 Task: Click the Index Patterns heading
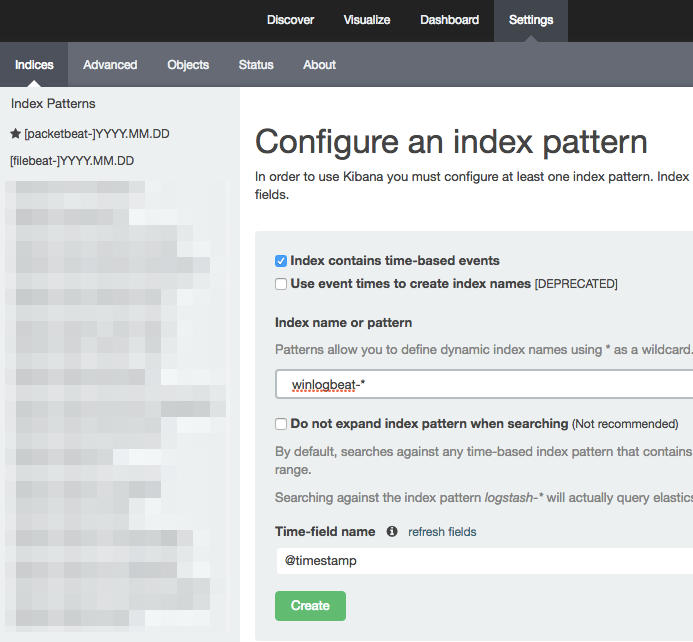[x=53, y=103]
